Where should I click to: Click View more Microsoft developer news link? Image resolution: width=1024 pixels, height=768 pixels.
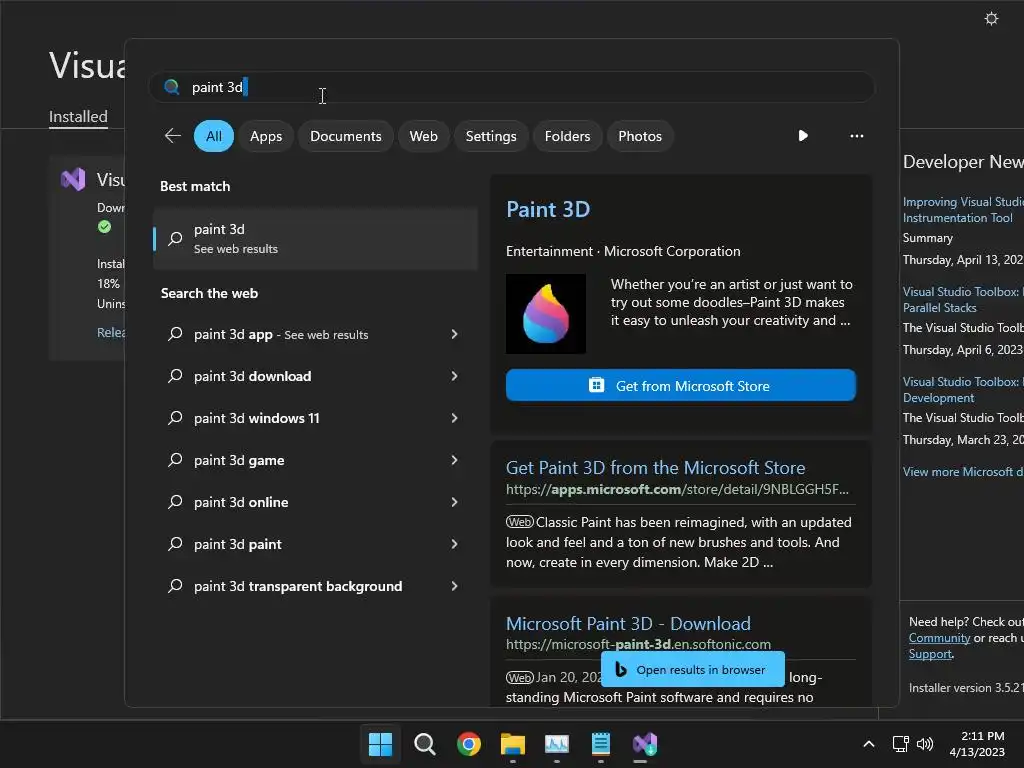[963, 472]
